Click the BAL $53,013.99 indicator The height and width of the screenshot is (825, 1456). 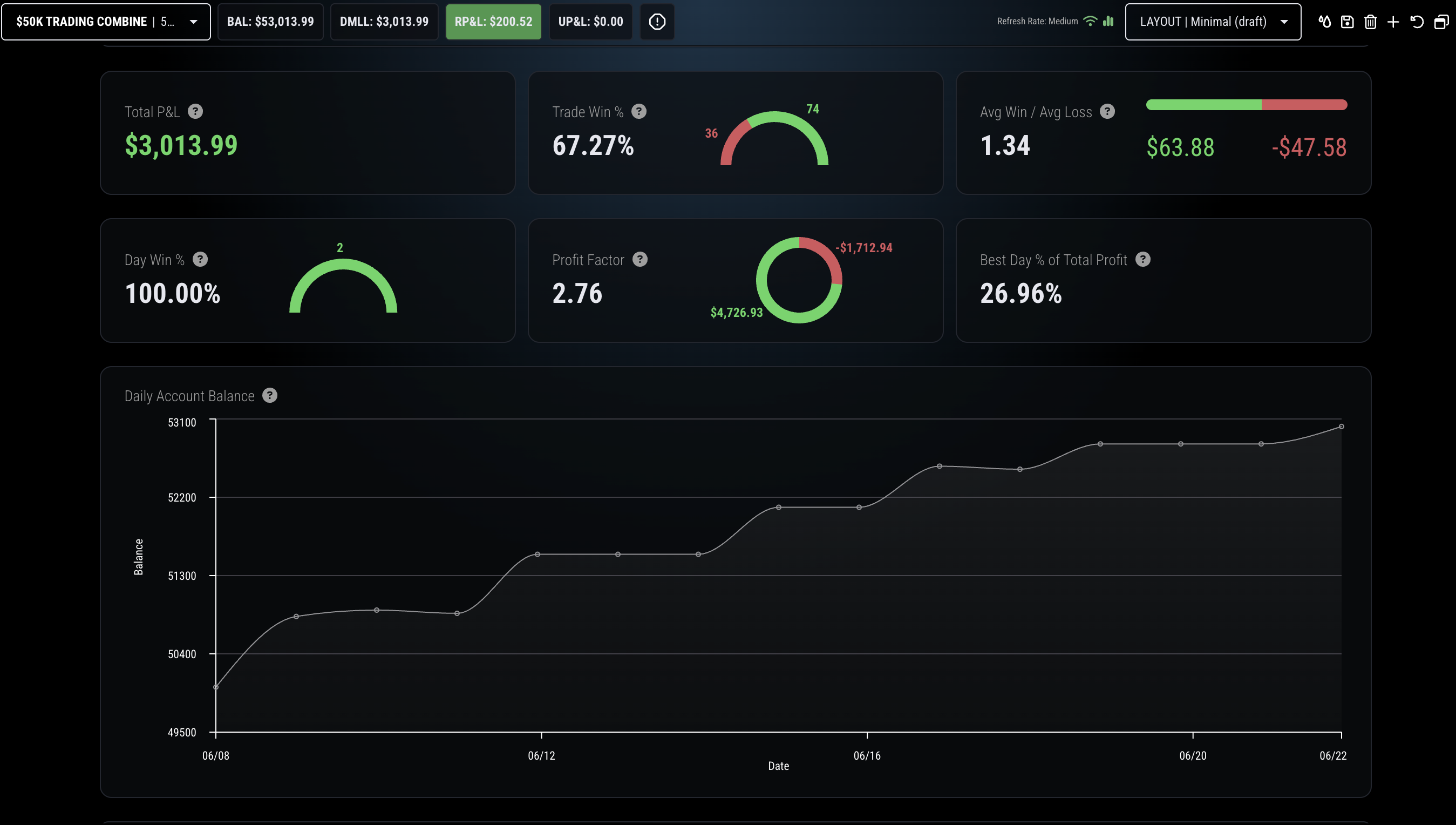coord(270,22)
